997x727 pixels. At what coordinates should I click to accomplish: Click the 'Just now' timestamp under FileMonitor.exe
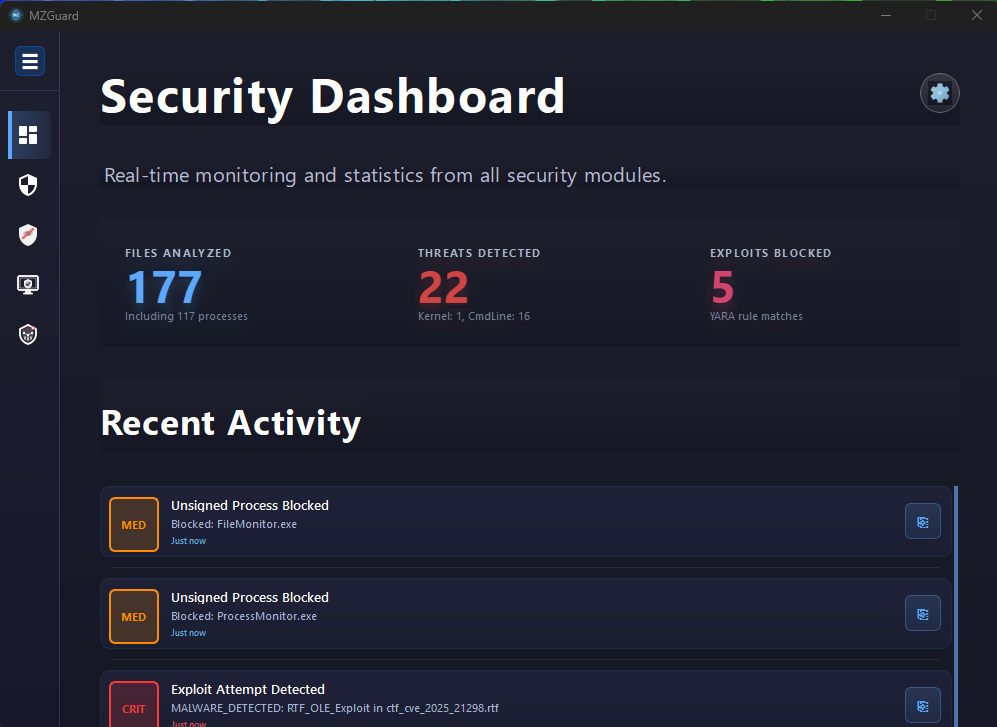pyautogui.click(x=188, y=540)
